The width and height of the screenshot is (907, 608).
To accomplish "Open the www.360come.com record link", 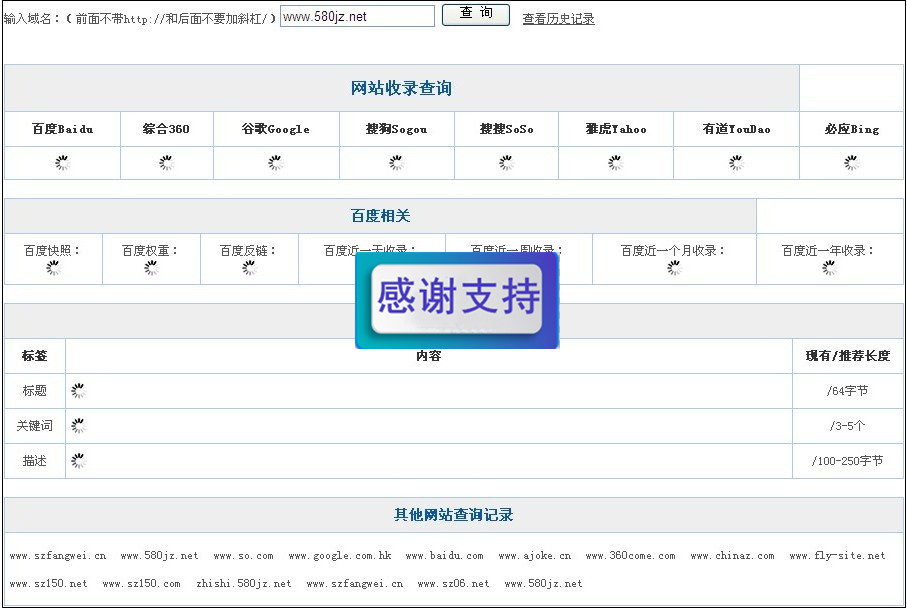I will 631,556.
